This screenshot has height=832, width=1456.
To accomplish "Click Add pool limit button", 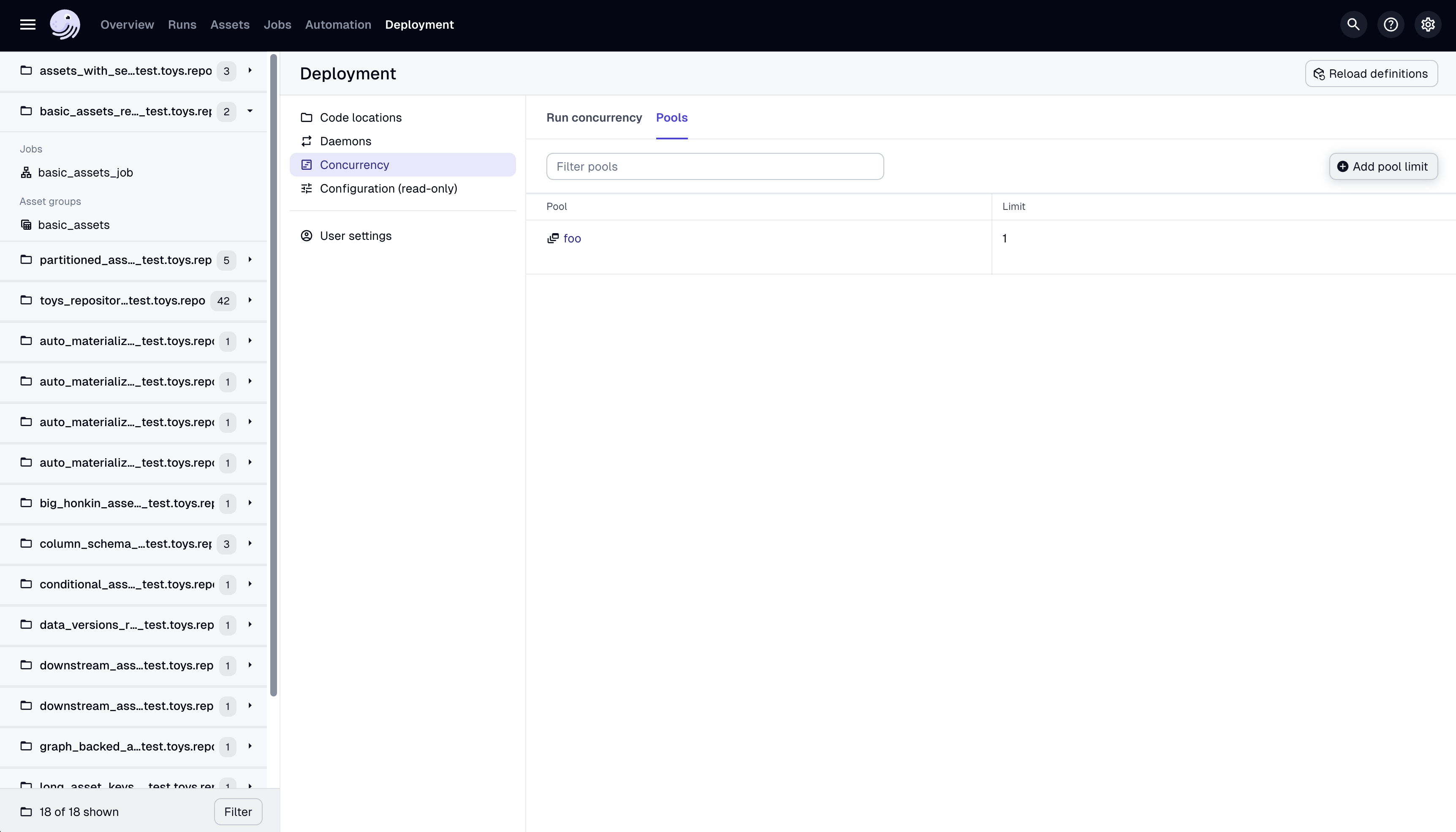I will [x=1383, y=166].
